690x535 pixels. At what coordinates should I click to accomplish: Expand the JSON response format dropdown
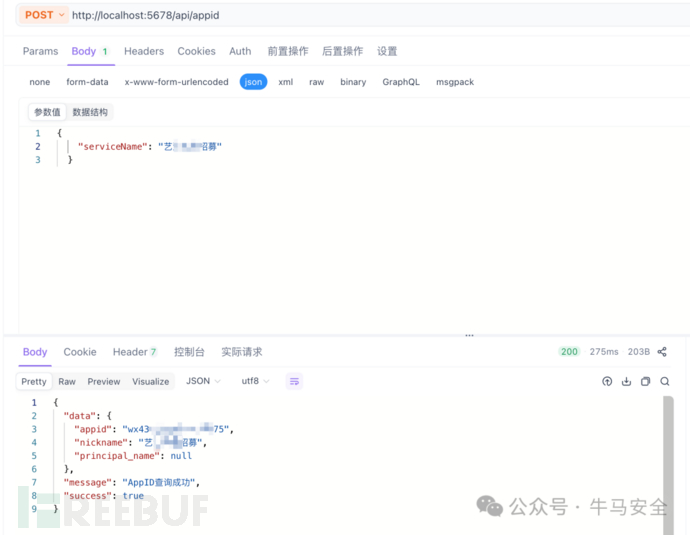[x=203, y=381]
